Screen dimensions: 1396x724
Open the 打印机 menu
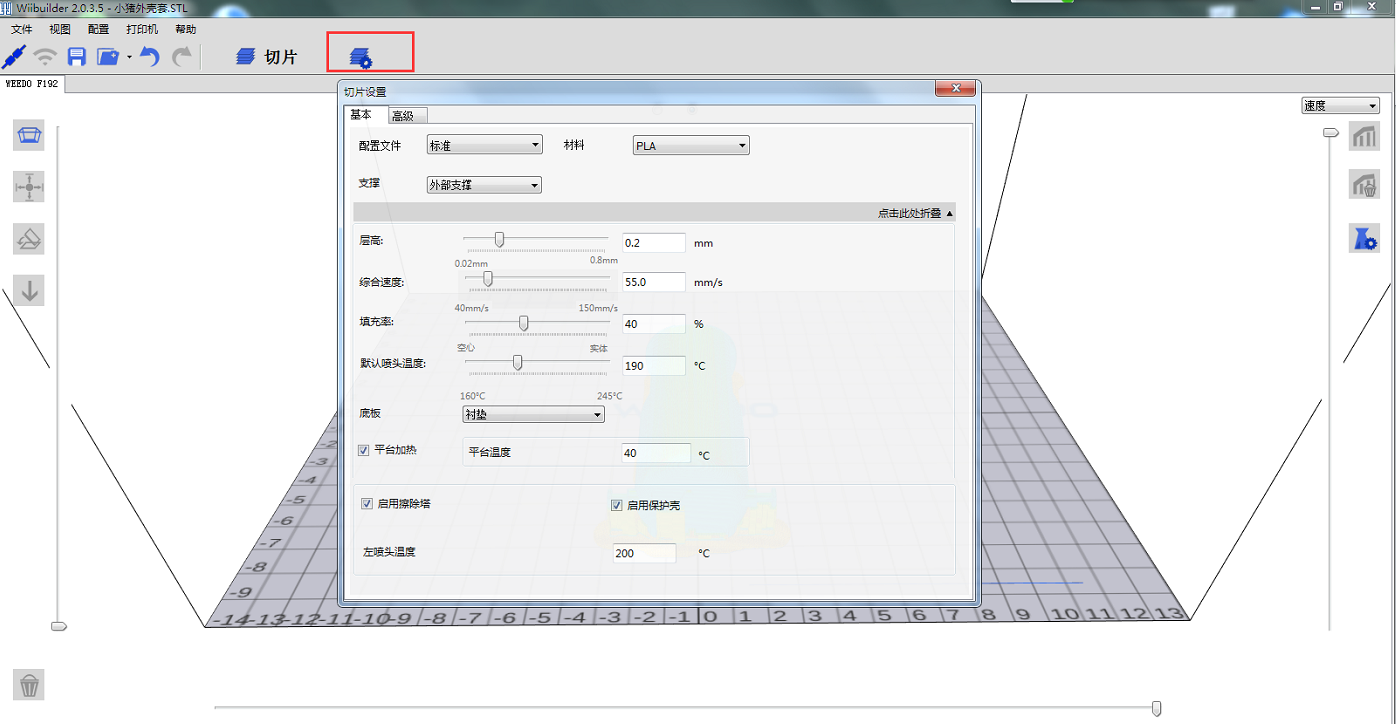click(142, 29)
